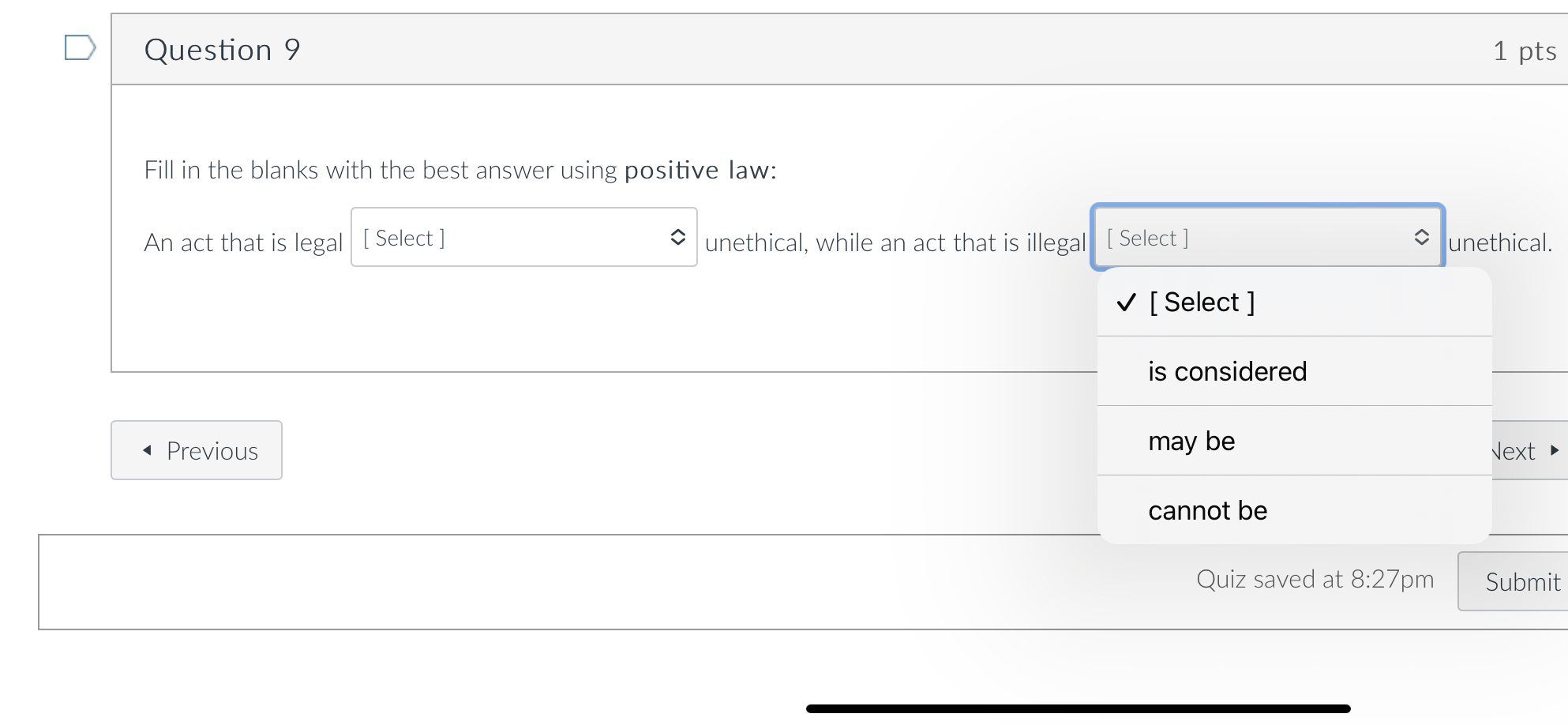This screenshot has height=725, width=1568.
Task: Expand the dropdown after 'illegal'
Action: 1266,238
